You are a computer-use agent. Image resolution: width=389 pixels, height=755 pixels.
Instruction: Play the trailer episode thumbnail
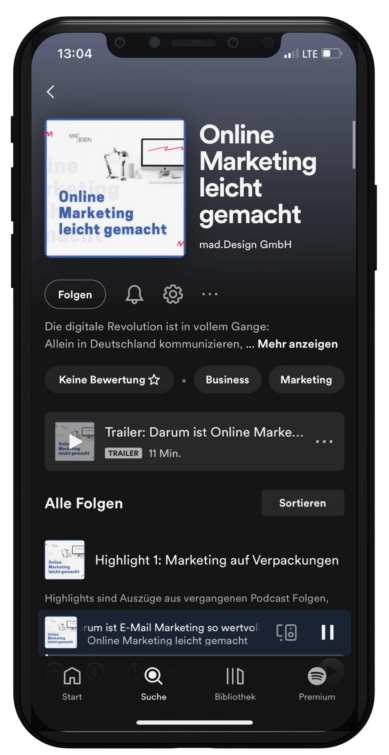pos(75,442)
